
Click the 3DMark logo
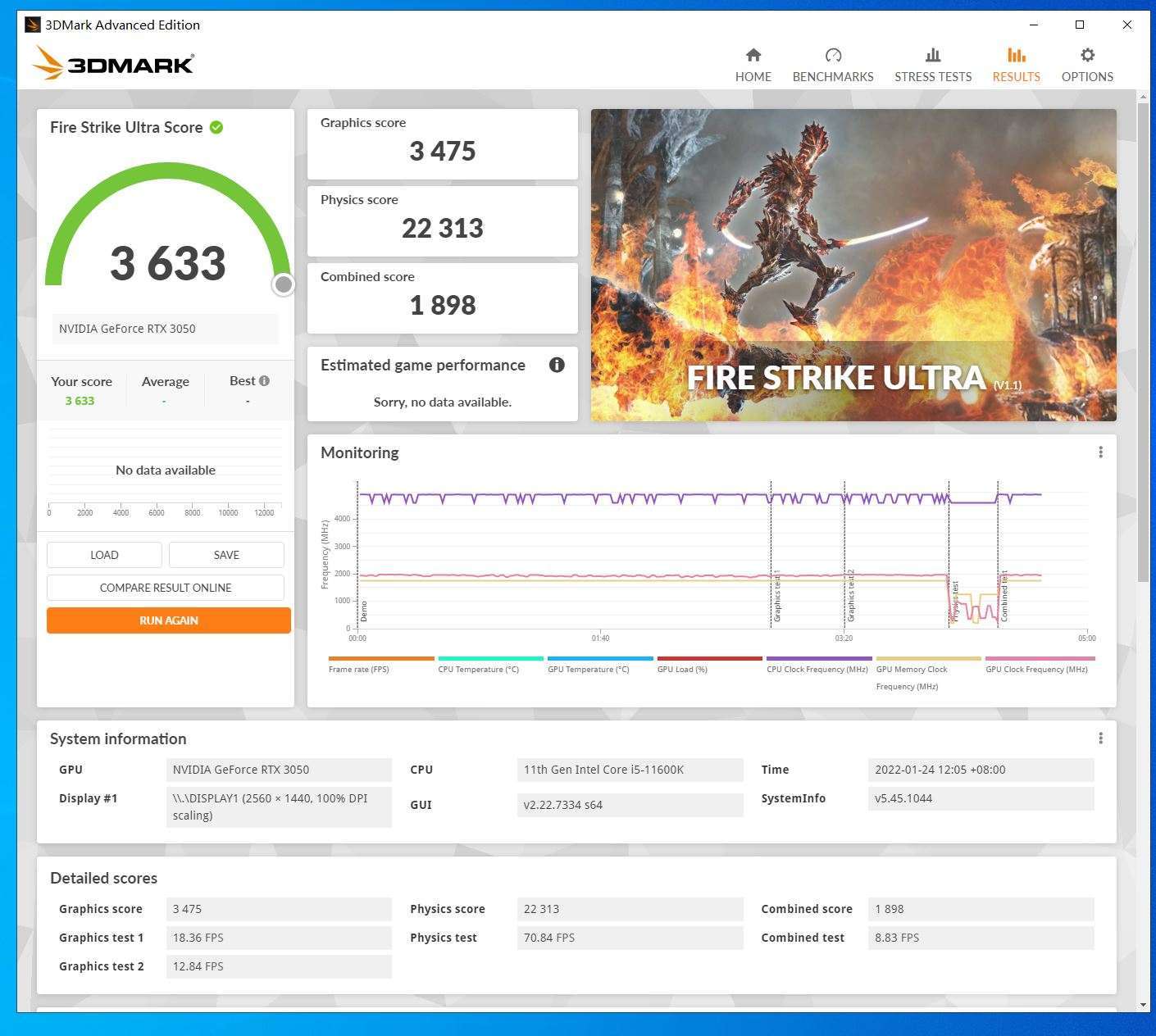click(113, 63)
